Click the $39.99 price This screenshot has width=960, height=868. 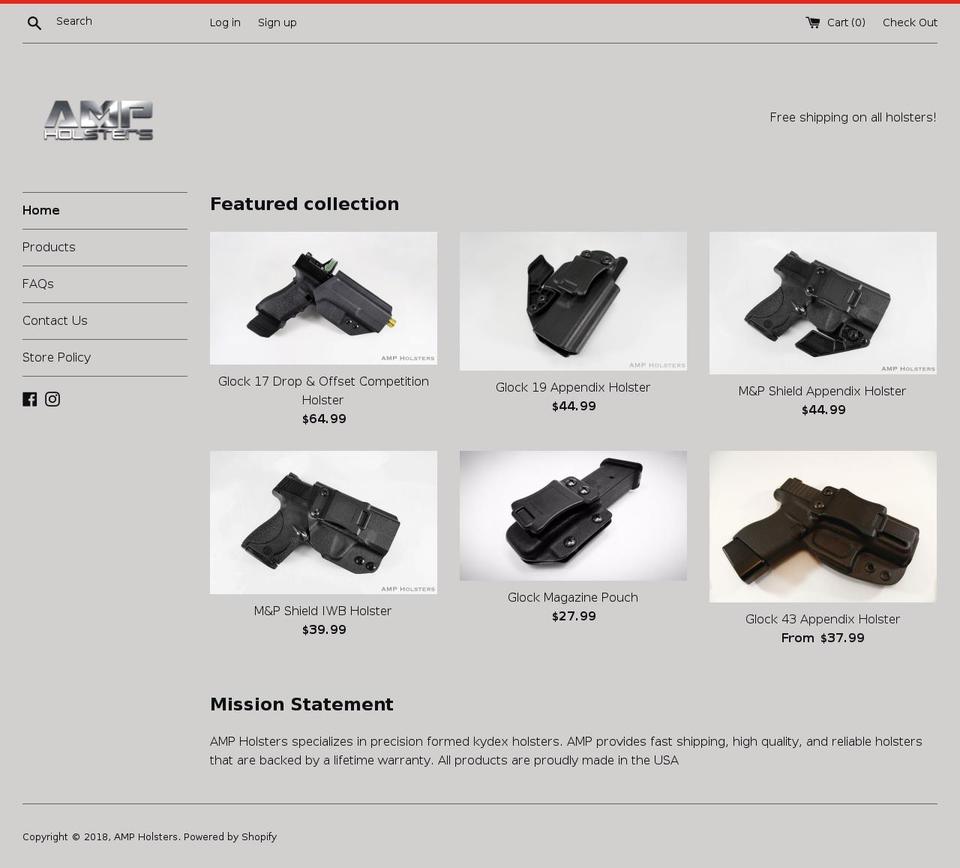point(324,630)
